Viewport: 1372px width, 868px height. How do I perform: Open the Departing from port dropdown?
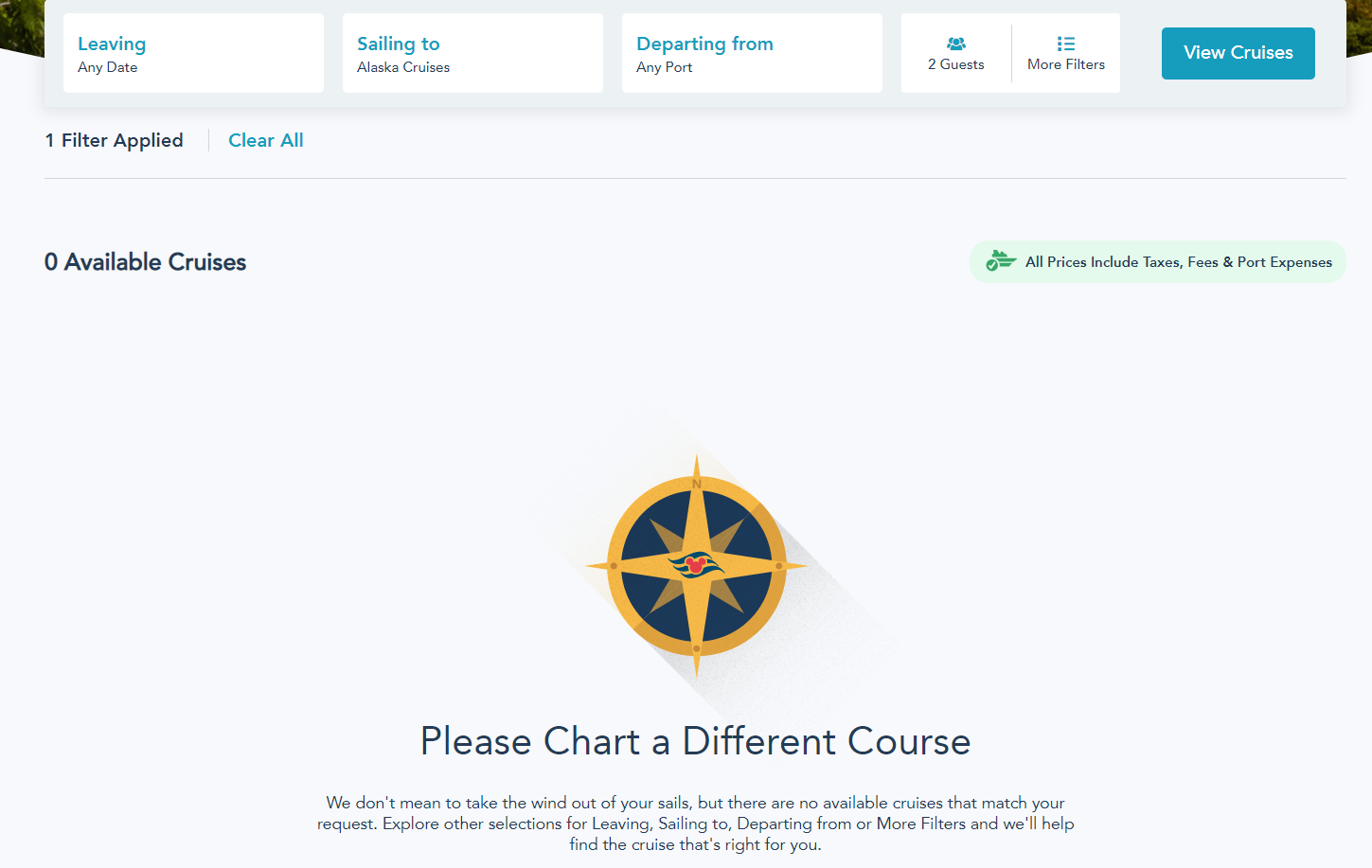pos(752,53)
